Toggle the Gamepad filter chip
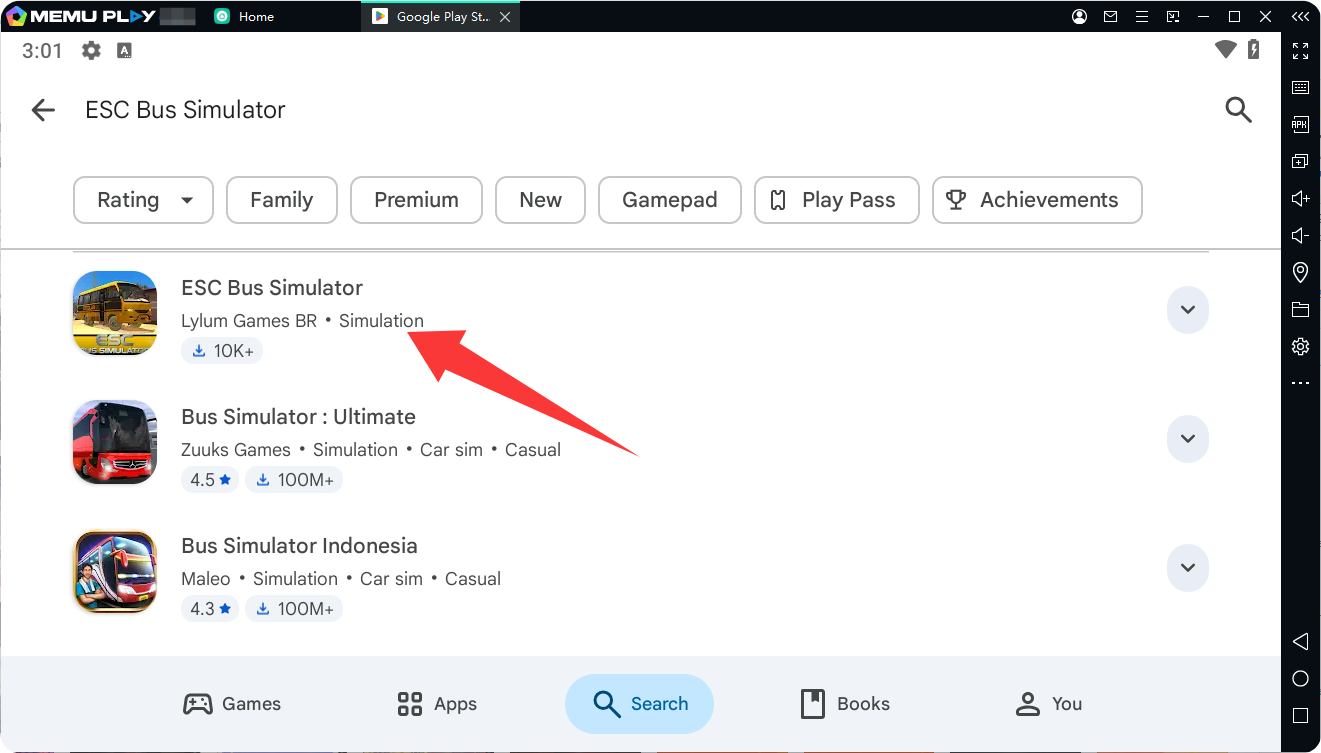 670,200
